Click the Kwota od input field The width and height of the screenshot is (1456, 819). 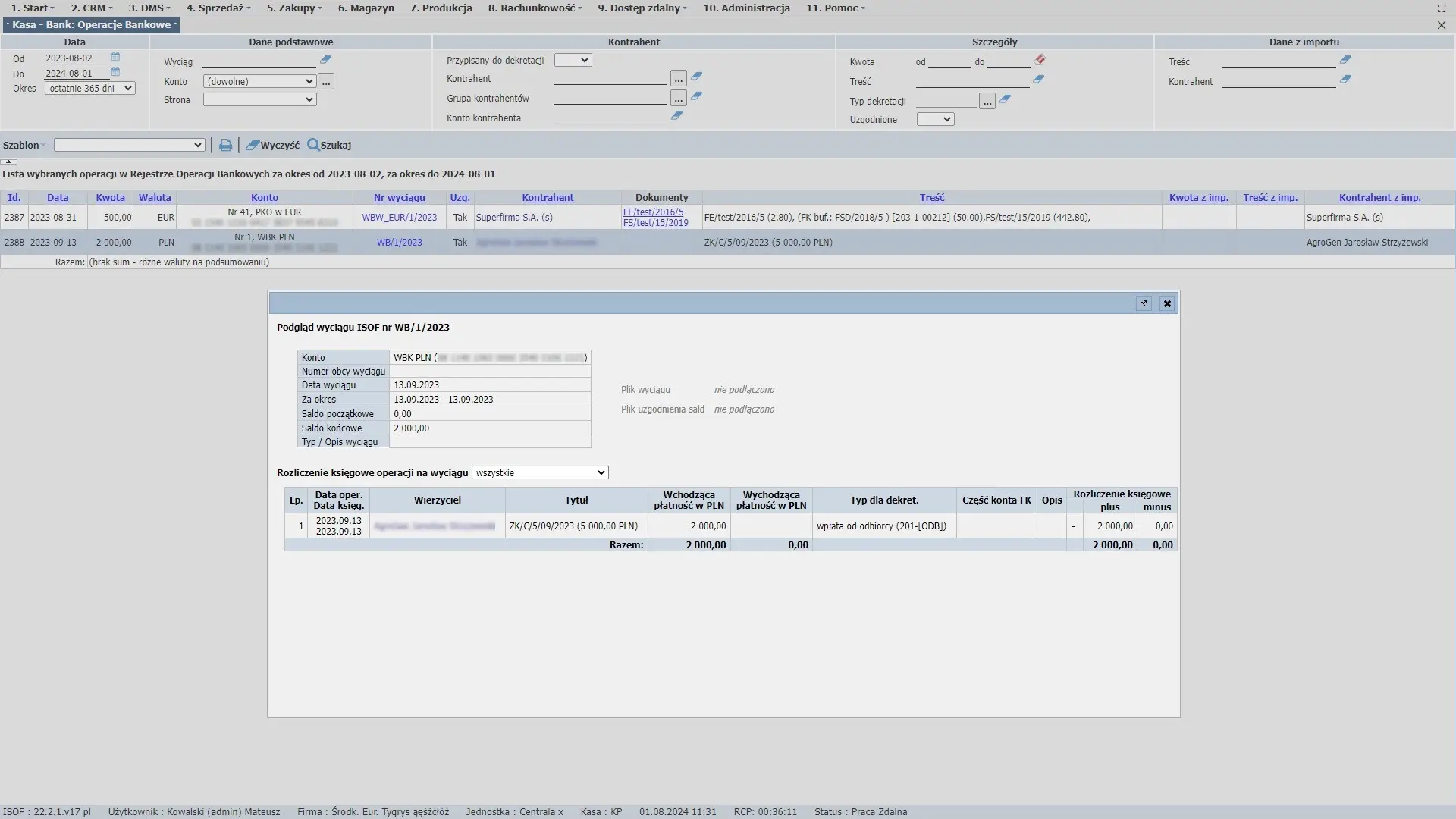pyautogui.click(x=949, y=61)
